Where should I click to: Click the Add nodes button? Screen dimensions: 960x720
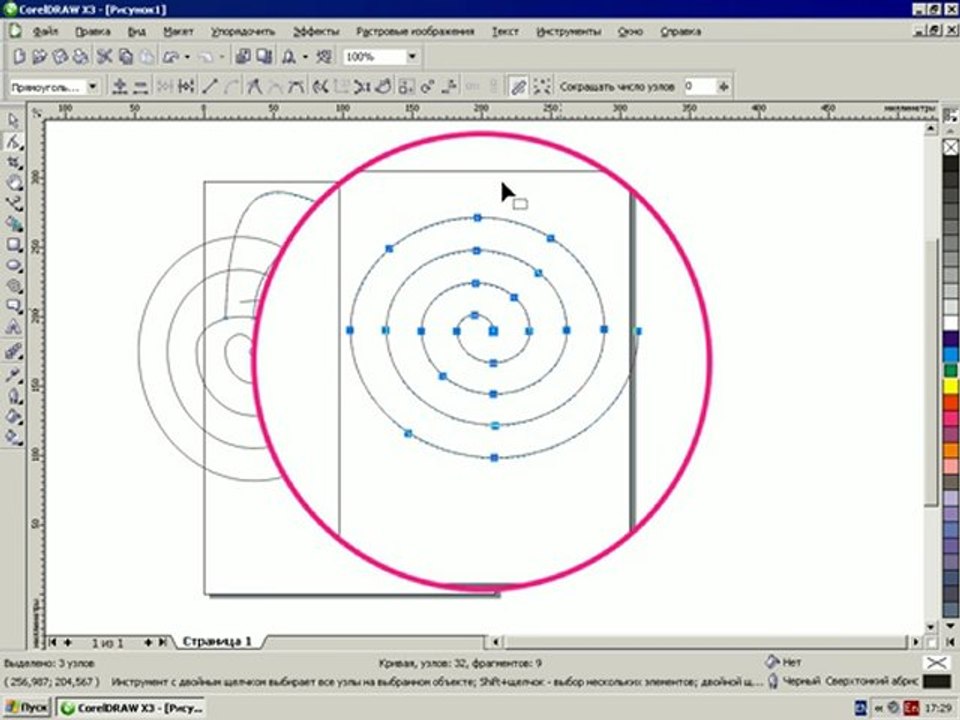pos(120,87)
